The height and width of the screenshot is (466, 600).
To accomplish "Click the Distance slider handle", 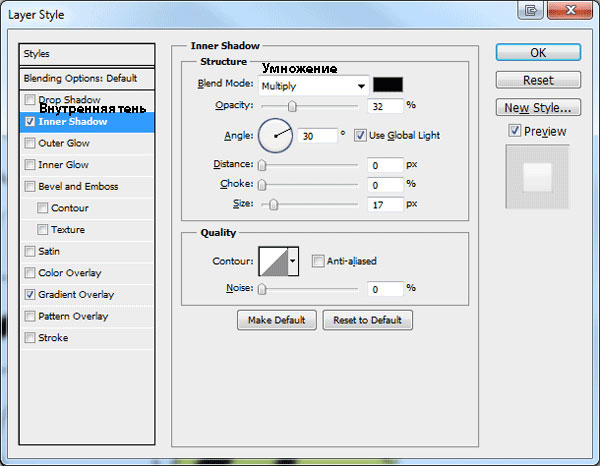I will pos(262,165).
